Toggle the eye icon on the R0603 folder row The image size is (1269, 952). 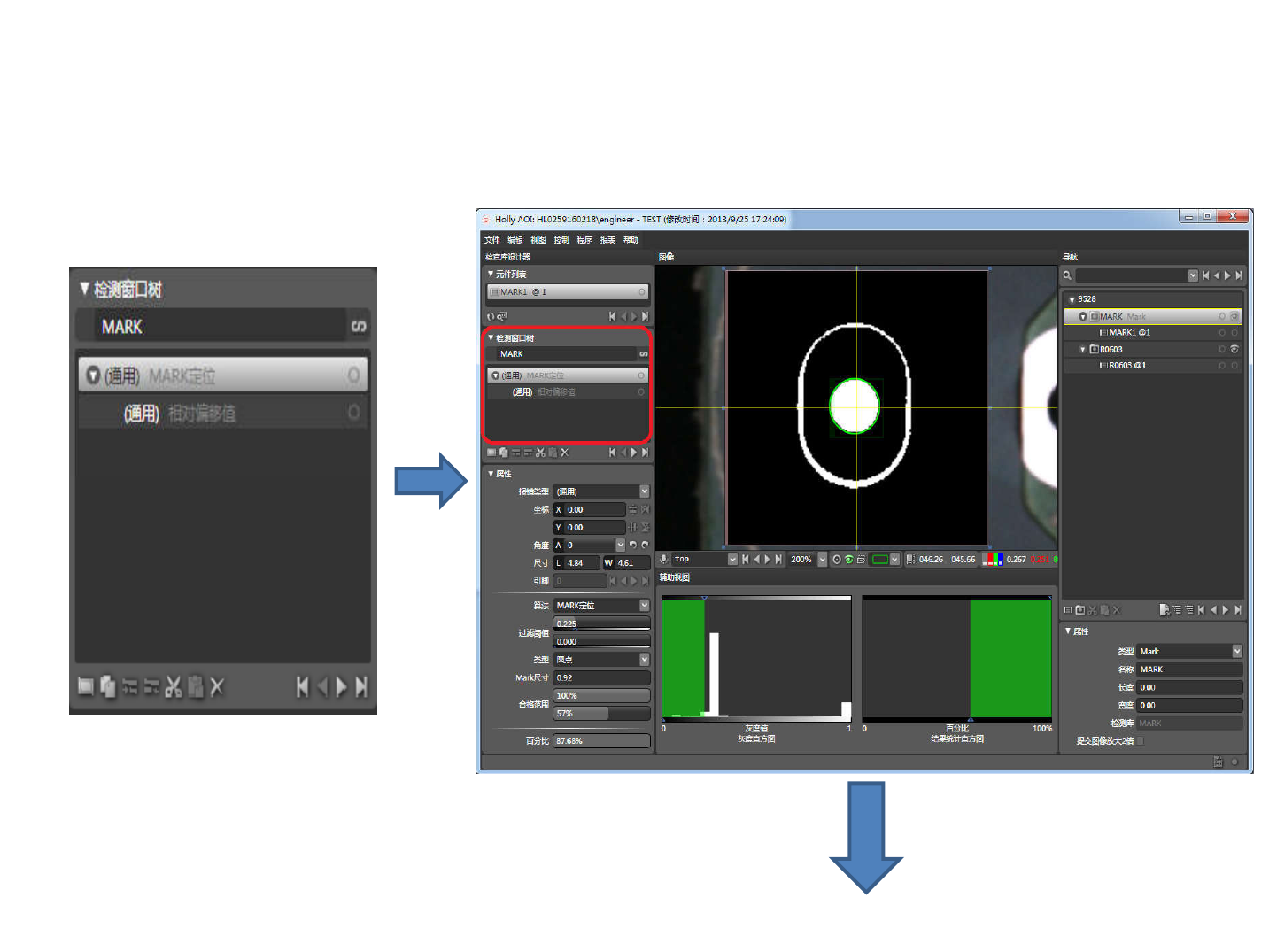(1234, 349)
